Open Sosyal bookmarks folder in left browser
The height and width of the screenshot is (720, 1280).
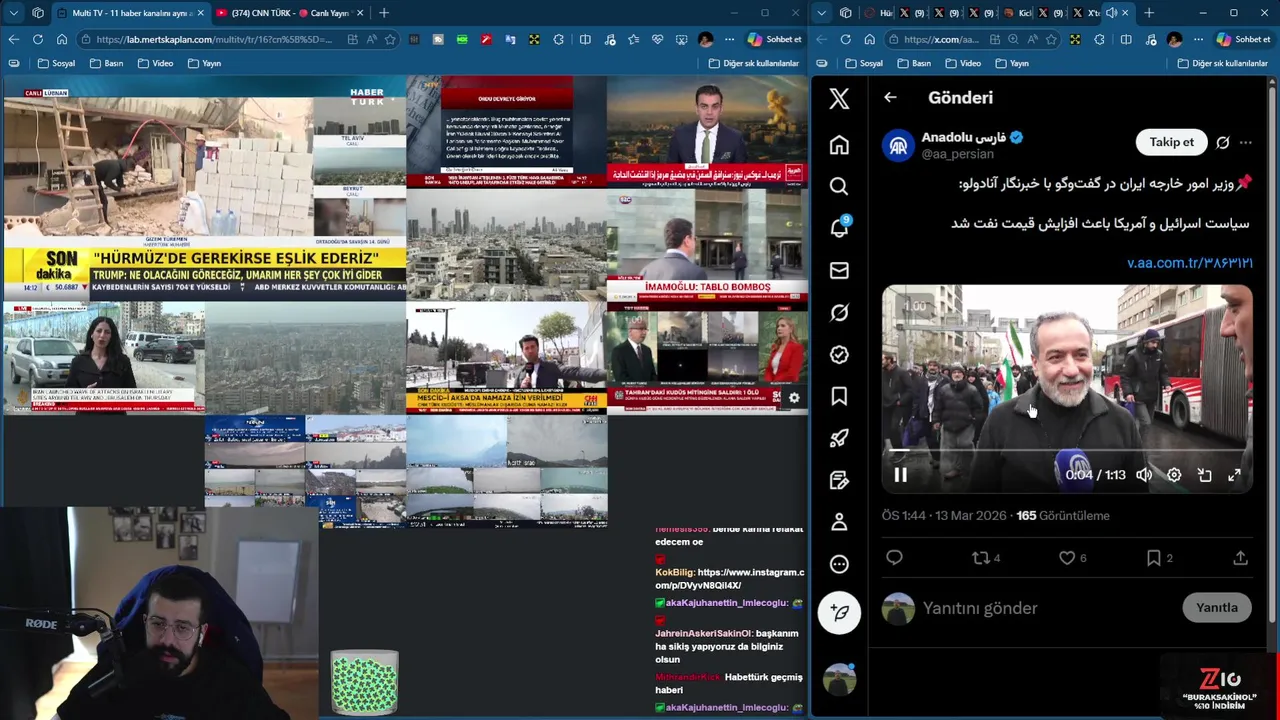(x=56, y=63)
